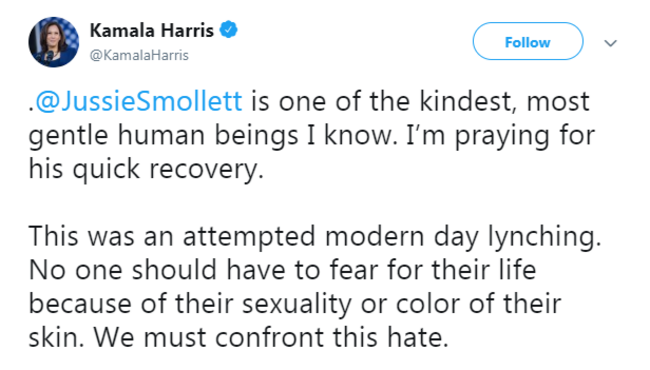Click the 'We must confront this hate' text
This screenshot has height=370, width=650.
click(x=271, y=337)
